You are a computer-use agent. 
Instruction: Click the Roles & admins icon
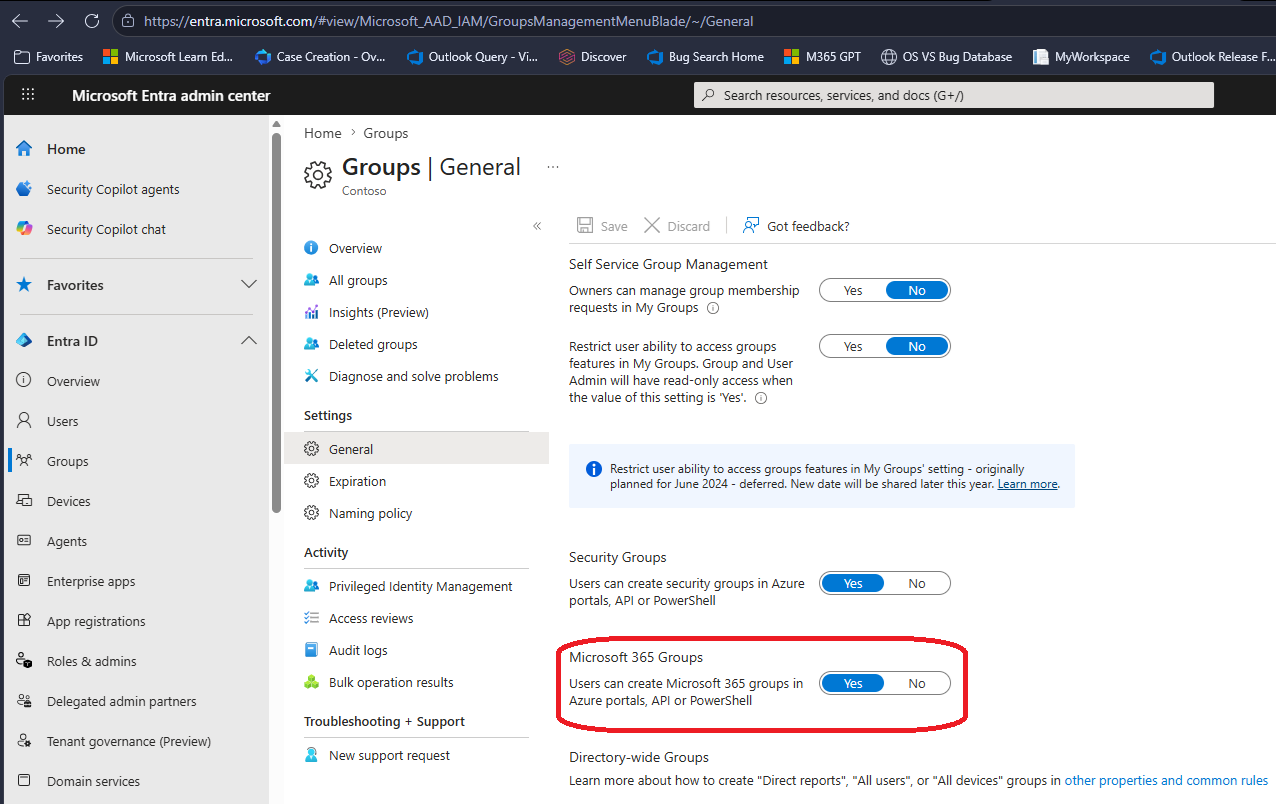[x=25, y=661]
